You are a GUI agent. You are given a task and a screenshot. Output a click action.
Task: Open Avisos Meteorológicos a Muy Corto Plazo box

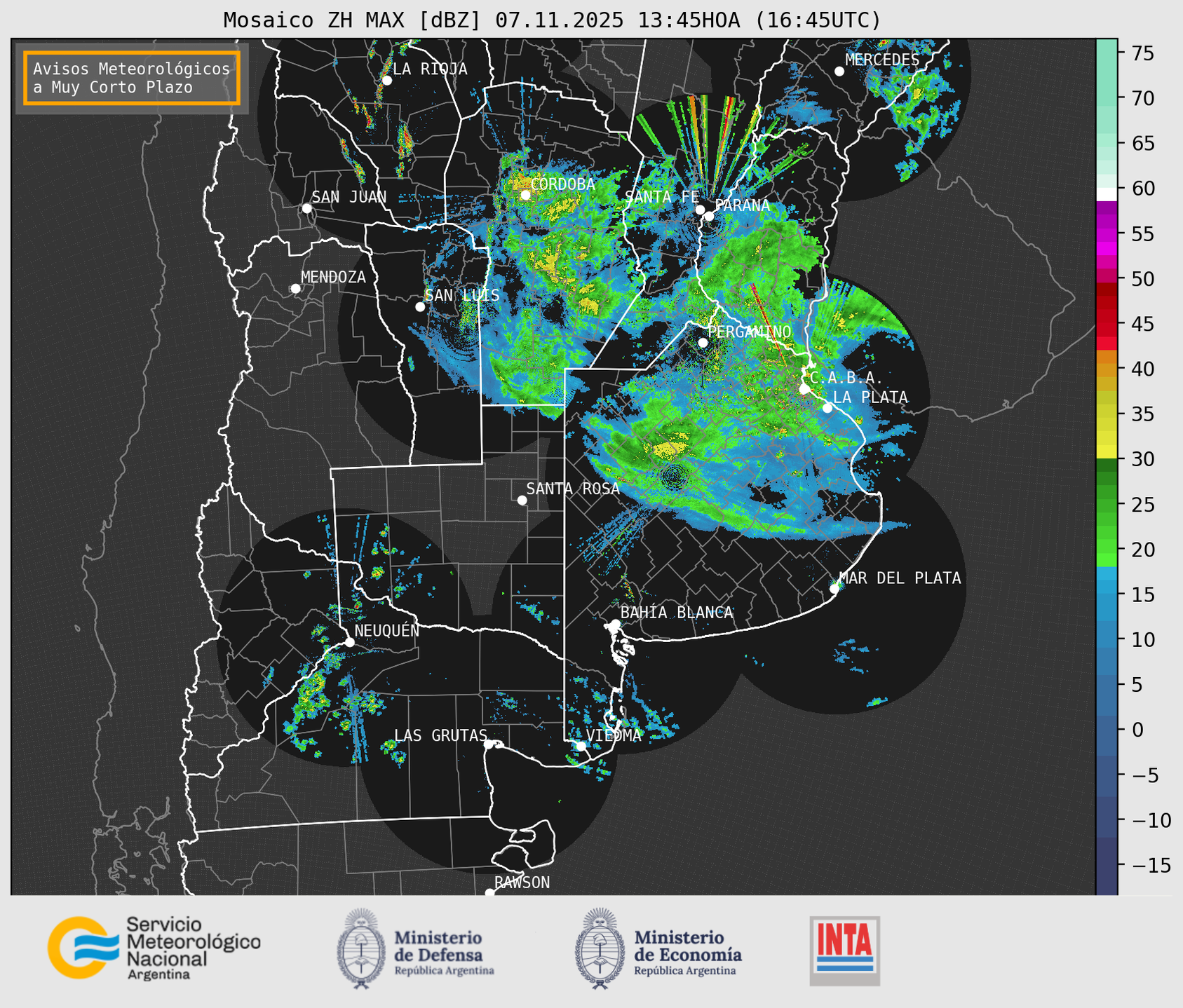pos(132,78)
